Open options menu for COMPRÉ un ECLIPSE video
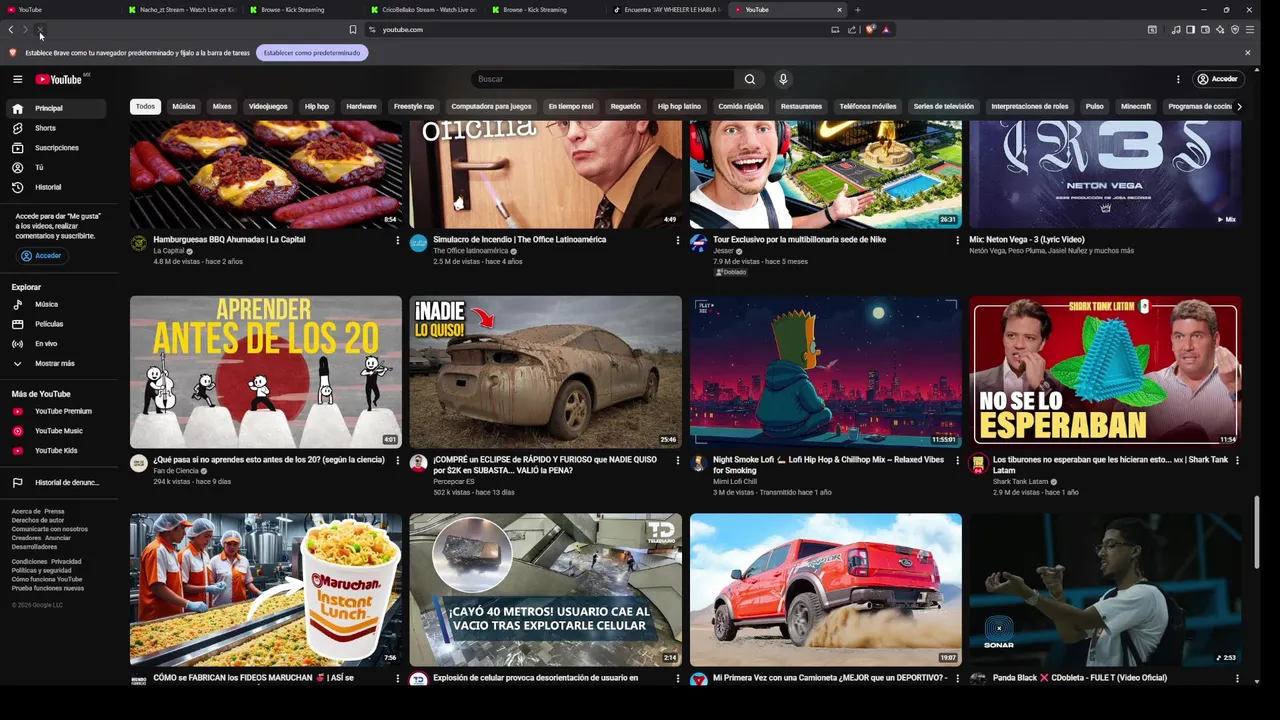The width and height of the screenshot is (1280, 720). click(x=677, y=460)
